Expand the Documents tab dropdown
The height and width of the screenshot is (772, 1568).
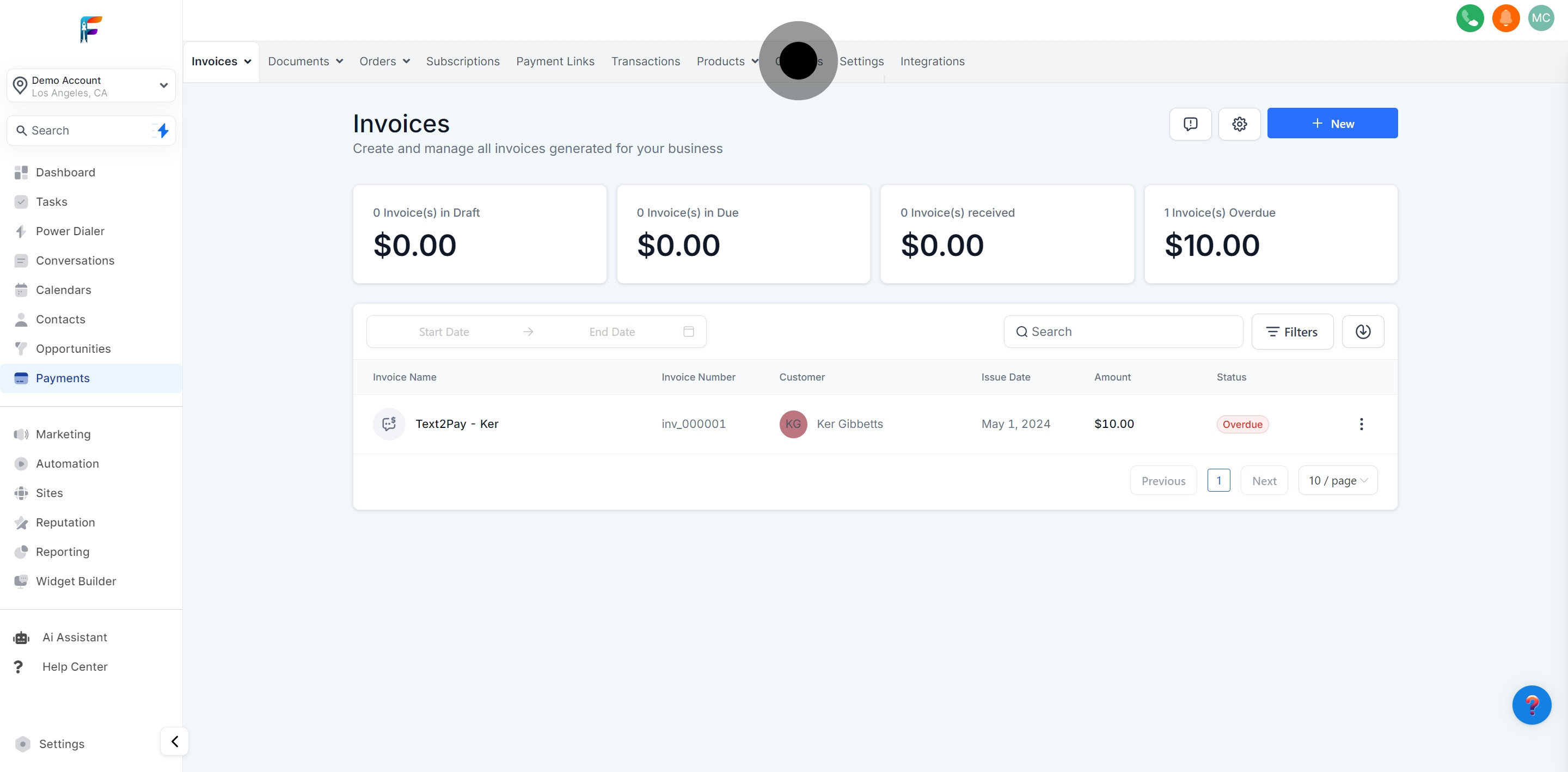point(305,62)
